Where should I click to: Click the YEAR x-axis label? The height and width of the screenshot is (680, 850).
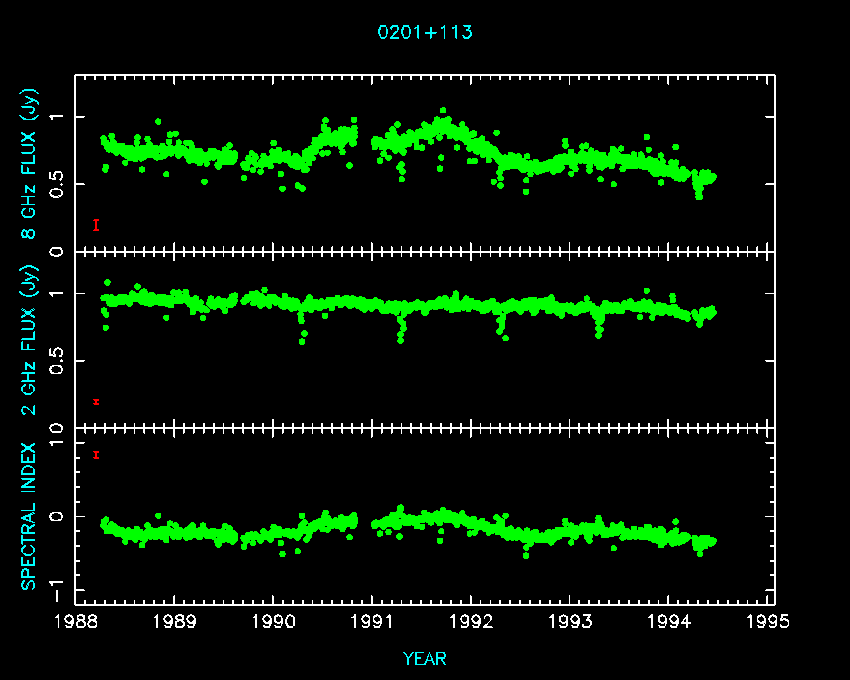425,659
